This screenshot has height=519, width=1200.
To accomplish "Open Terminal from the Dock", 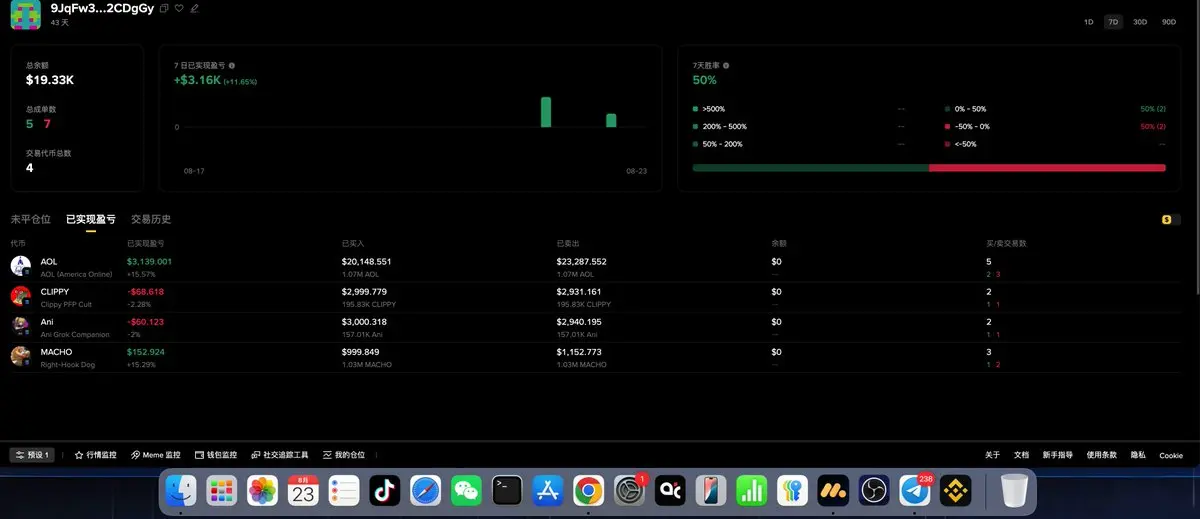I will [507, 490].
